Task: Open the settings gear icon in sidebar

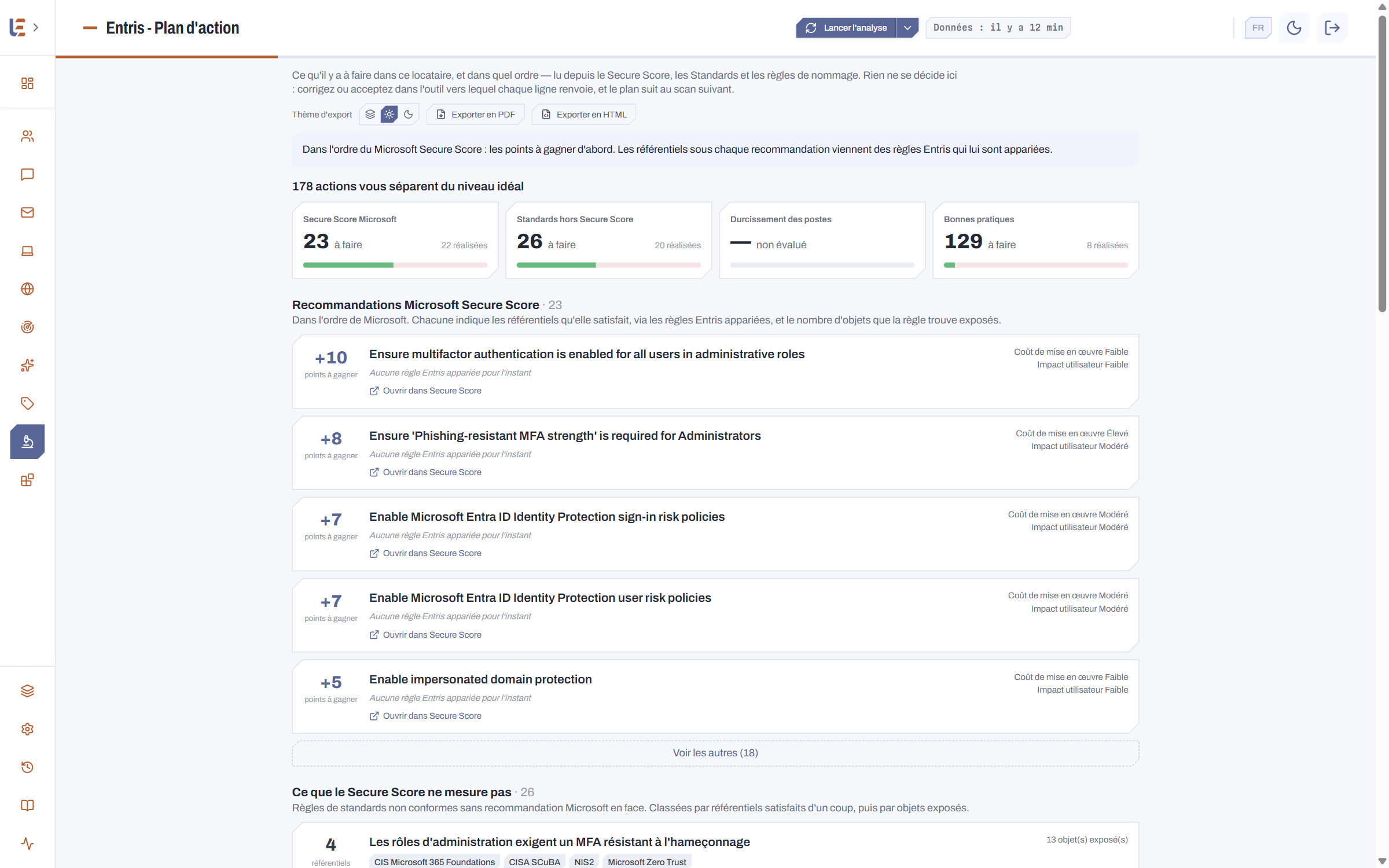Action: [x=27, y=729]
